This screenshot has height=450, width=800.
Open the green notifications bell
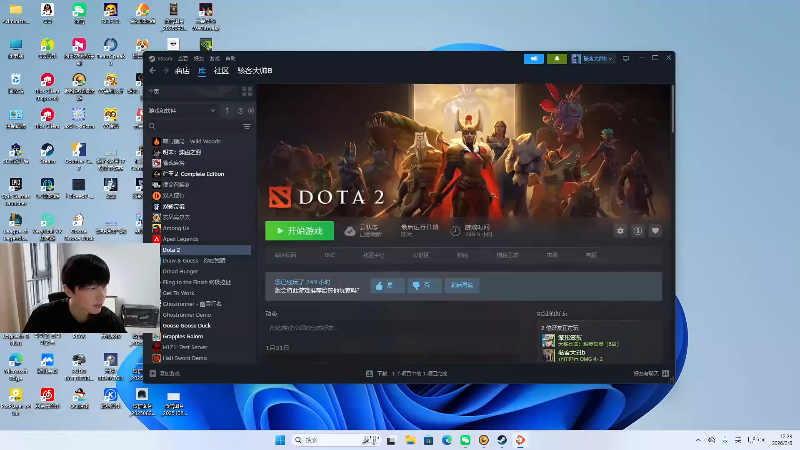click(557, 59)
